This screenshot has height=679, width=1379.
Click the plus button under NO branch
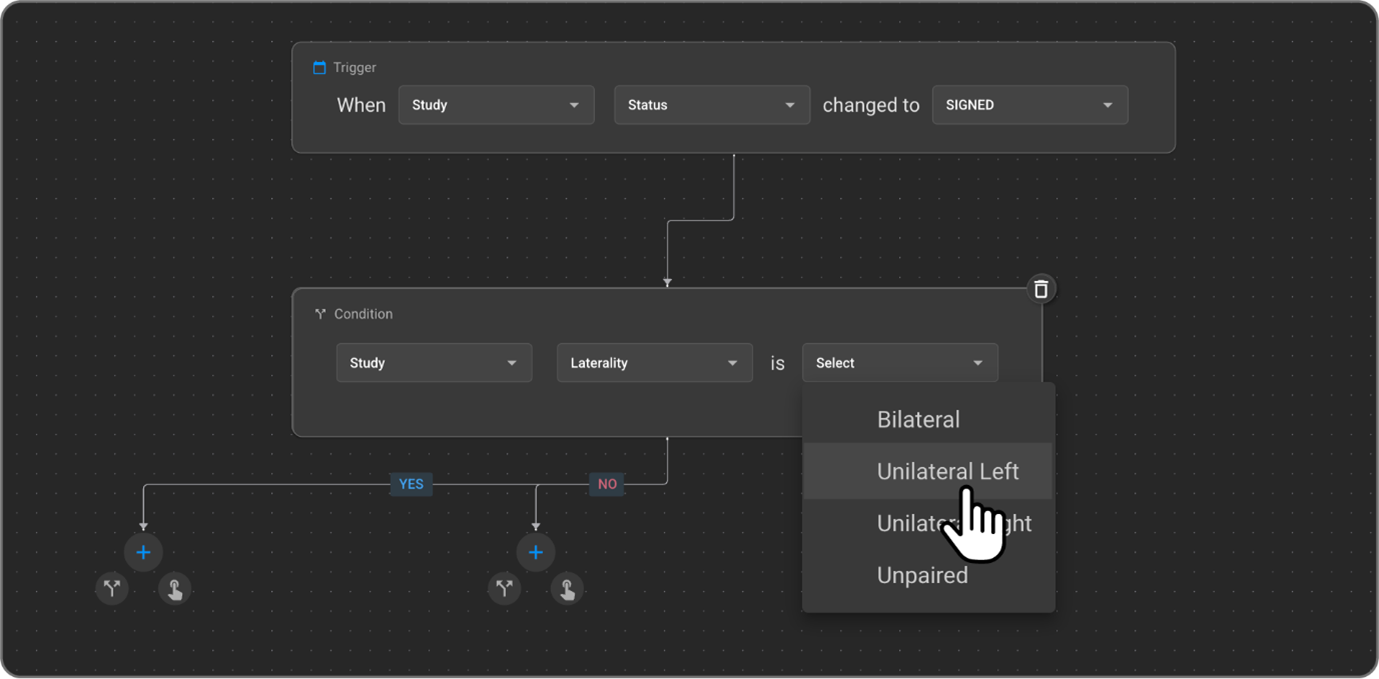pos(535,552)
